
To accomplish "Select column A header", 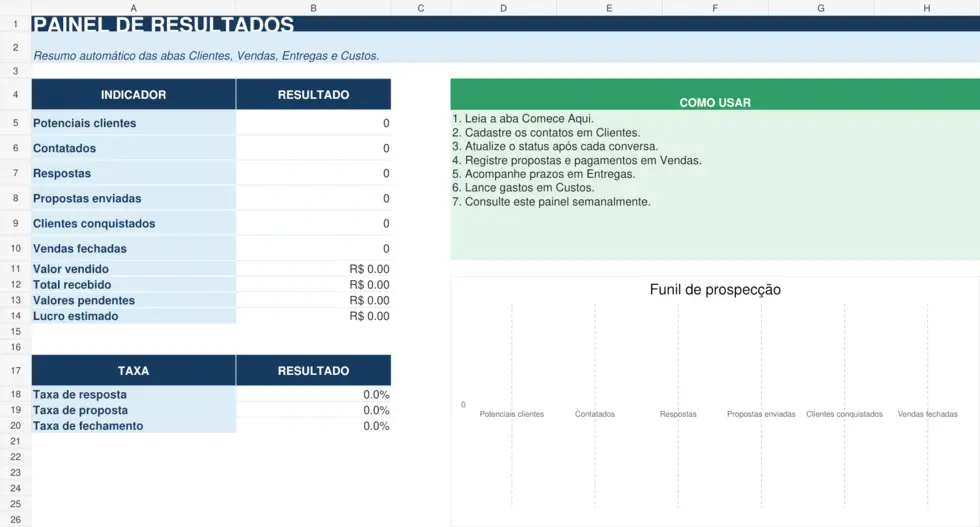I will pyautogui.click(x=134, y=8).
